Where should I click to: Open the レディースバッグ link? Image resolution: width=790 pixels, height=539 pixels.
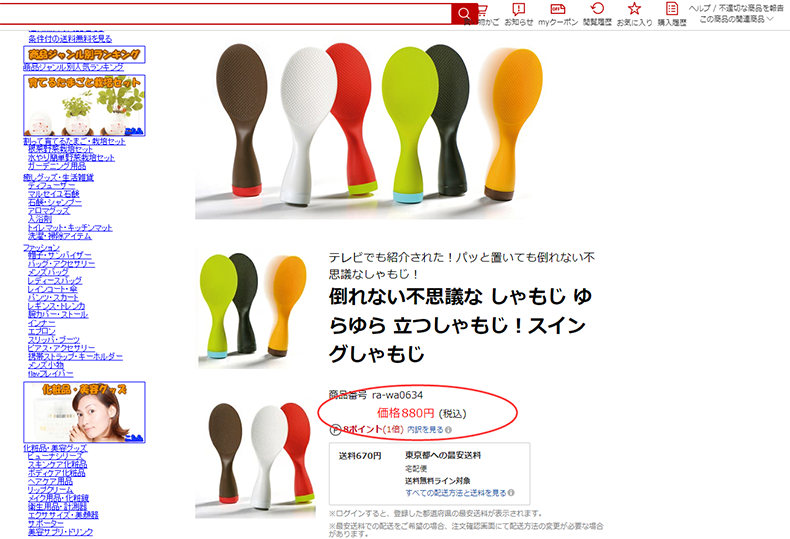(x=55, y=281)
